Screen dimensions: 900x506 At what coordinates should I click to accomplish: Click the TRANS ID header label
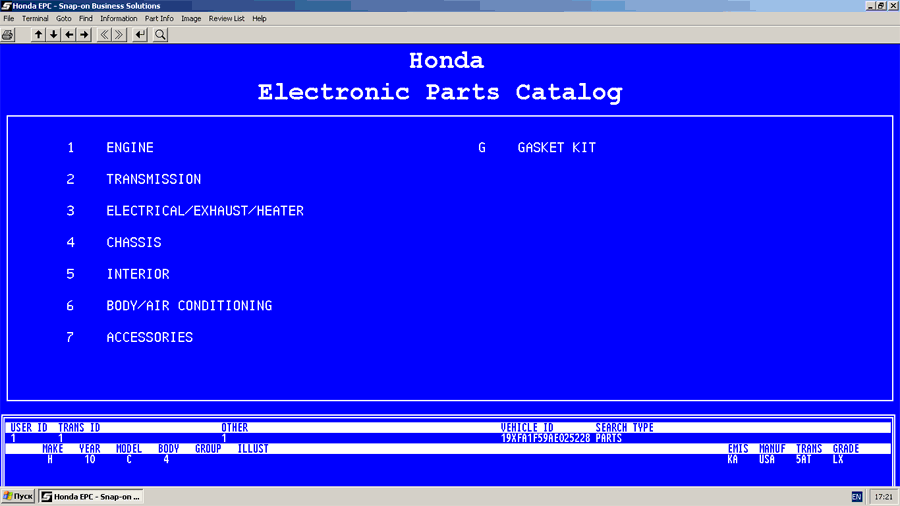[79, 428]
